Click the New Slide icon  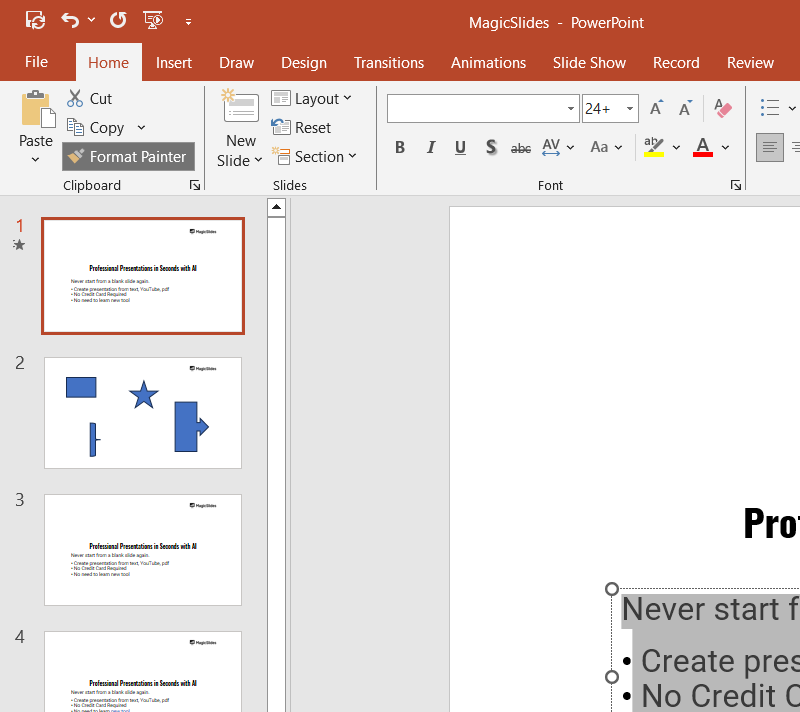(240, 108)
